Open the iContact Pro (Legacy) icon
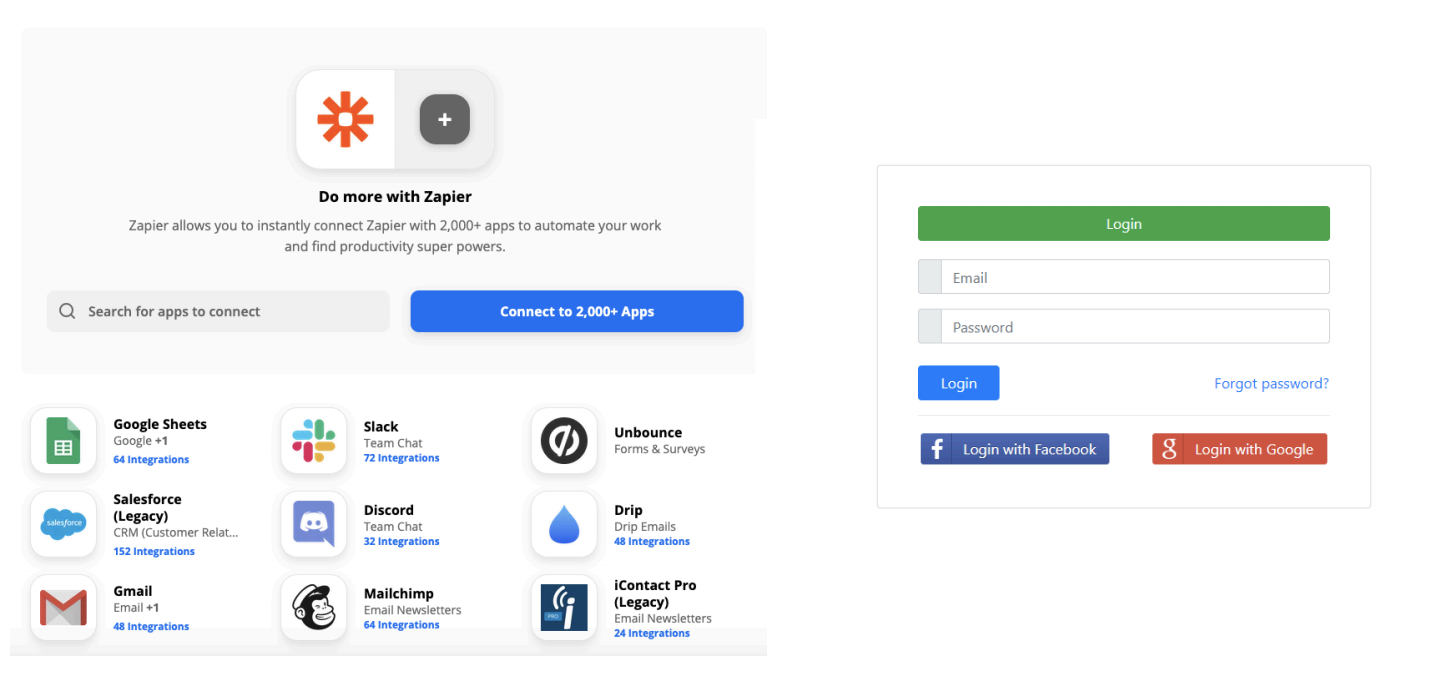 coord(564,607)
